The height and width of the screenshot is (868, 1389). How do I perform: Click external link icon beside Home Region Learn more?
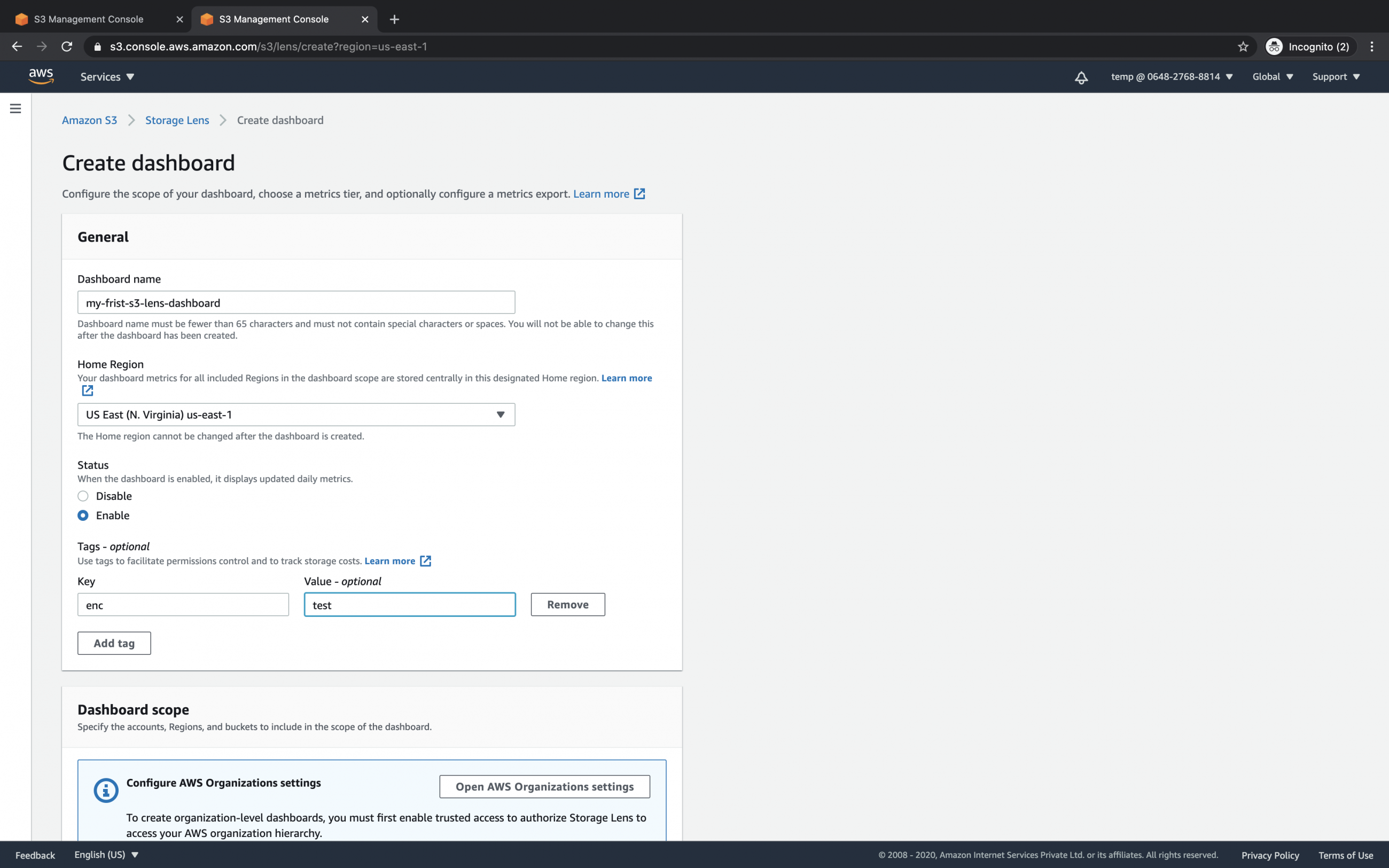pyautogui.click(x=87, y=390)
